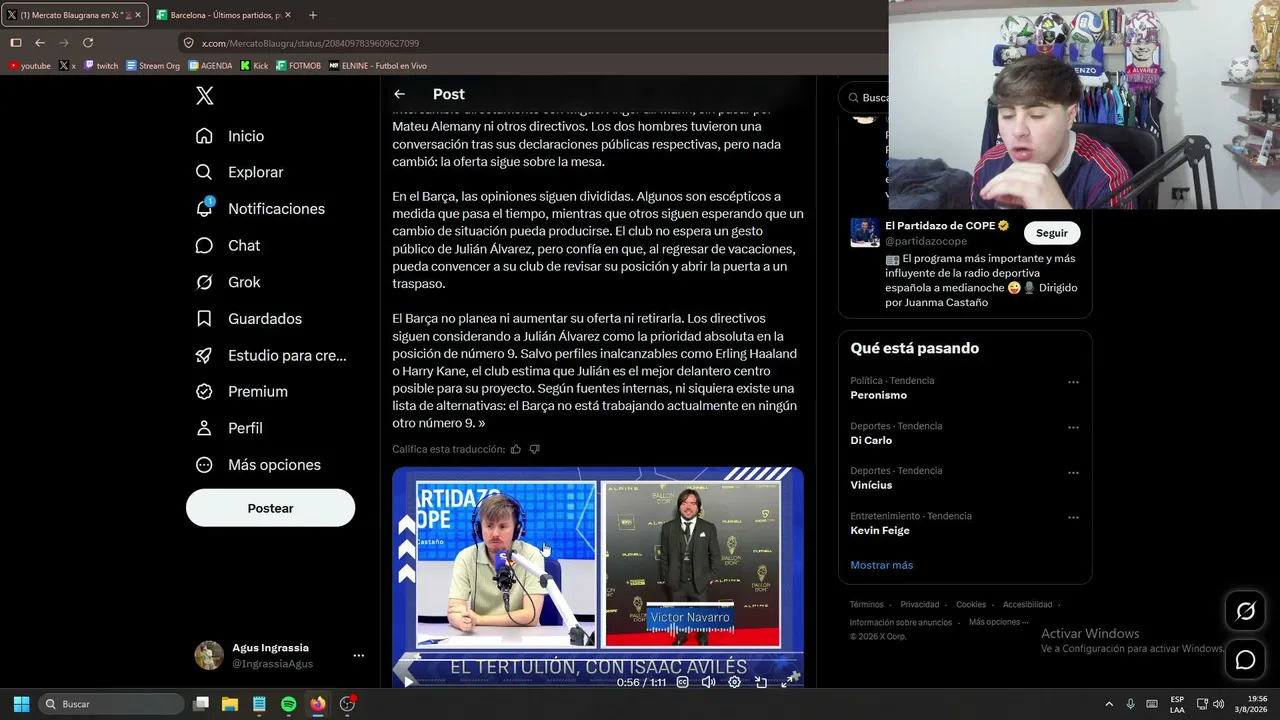Open the FOTMOB bookmark
This screenshot has height=720, width=1280.
tap(298, 66)
